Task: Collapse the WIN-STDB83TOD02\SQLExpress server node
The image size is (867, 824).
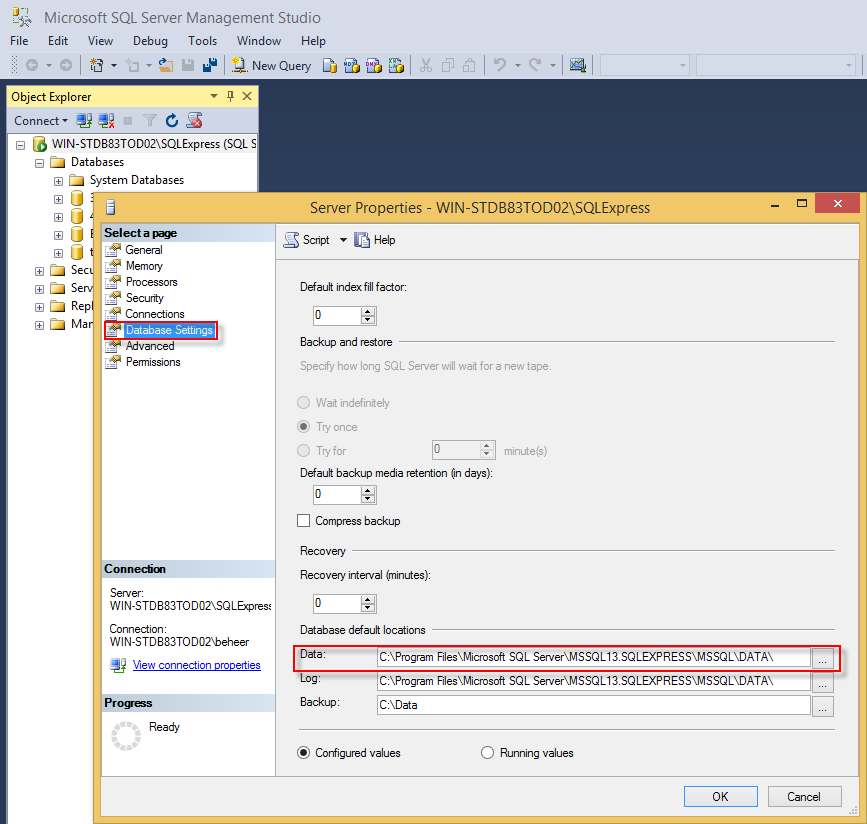Action: 20,145
